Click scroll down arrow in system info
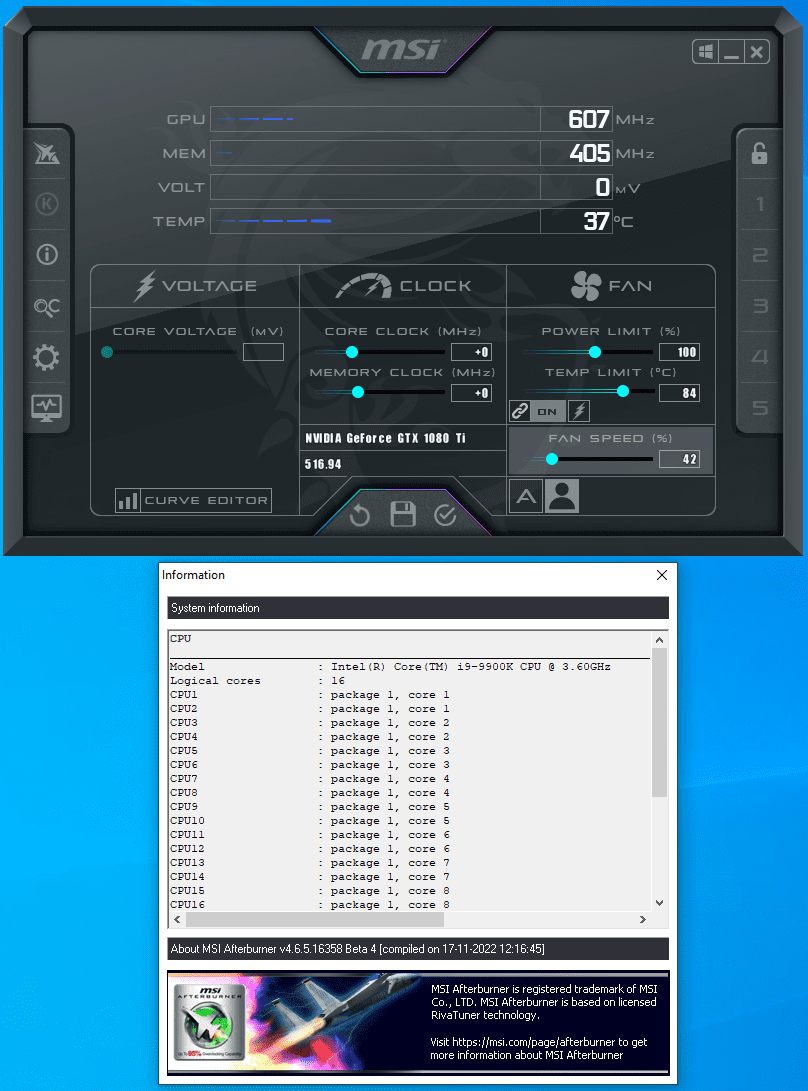Screen dimensions: 808x1091 pyautogui.click(x=659, y=903)
